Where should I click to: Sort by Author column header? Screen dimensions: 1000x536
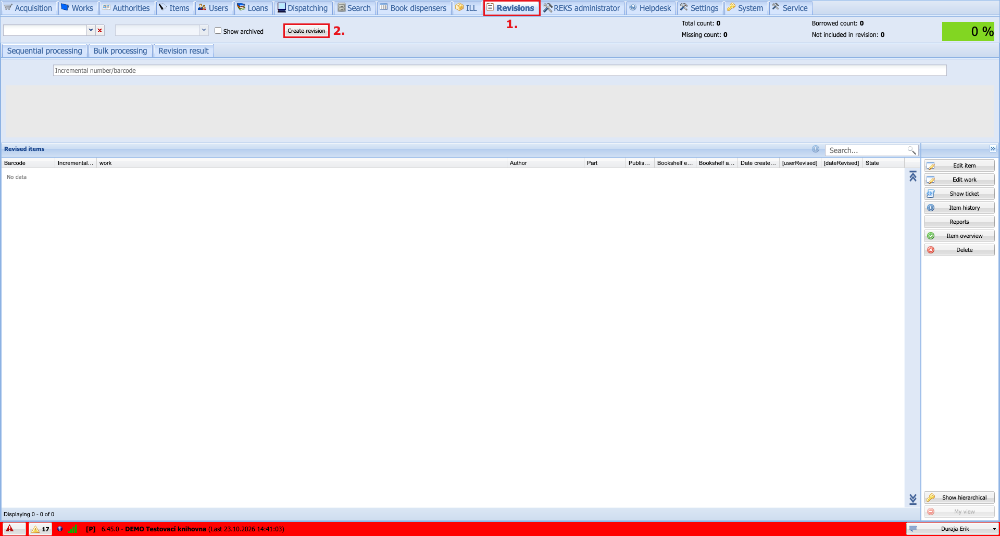pyautogui.click(x=545, y=163)
